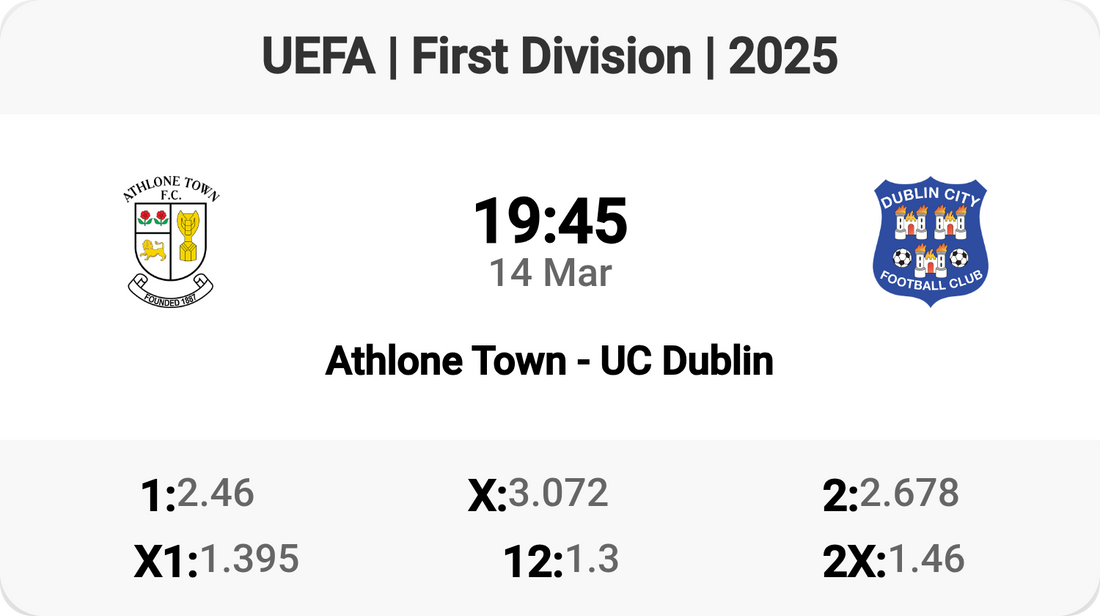The image size is (1100, 616).
Task: Click the 14 Mar match date
Action: 550,272
